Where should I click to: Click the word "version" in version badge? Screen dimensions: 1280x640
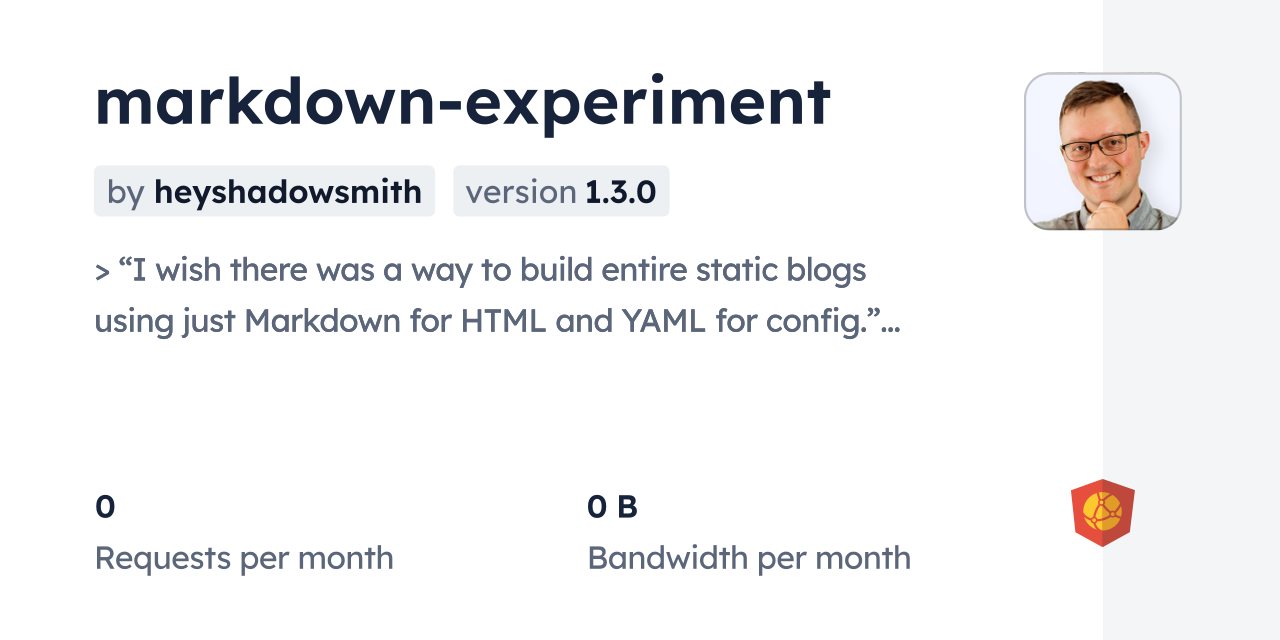(520, 192)
